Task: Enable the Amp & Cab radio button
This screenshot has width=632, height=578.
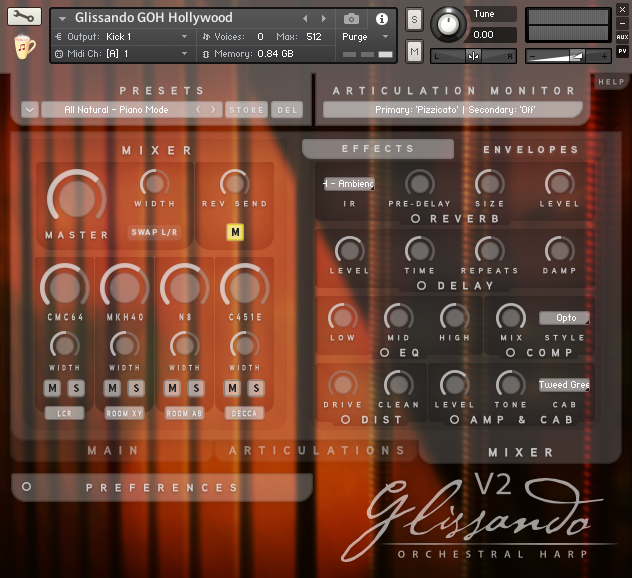Action: pos(454,420)
